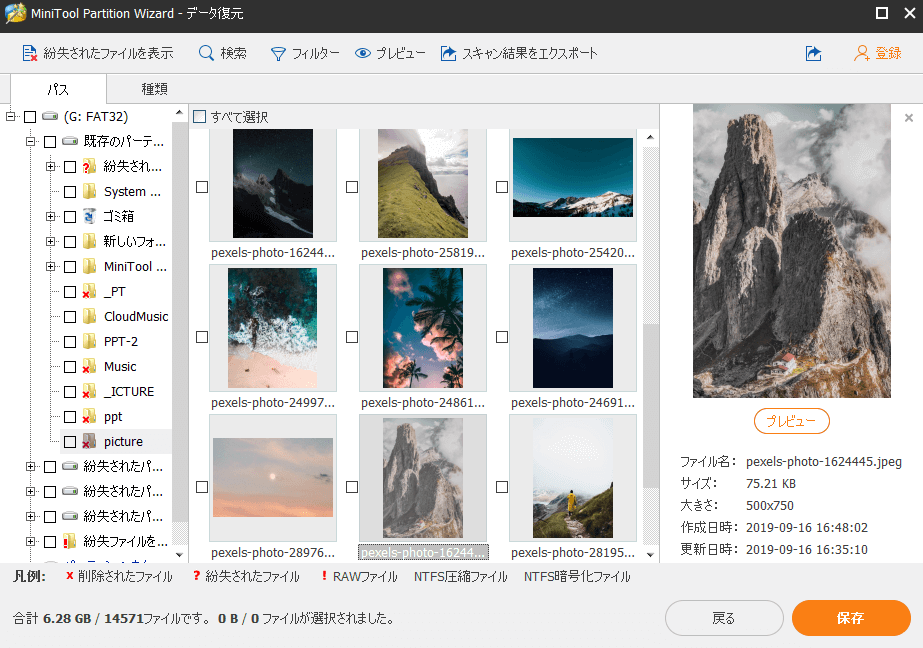
Task: Click the orange プレビュー button in preview pane
Action: click(791, 421)
